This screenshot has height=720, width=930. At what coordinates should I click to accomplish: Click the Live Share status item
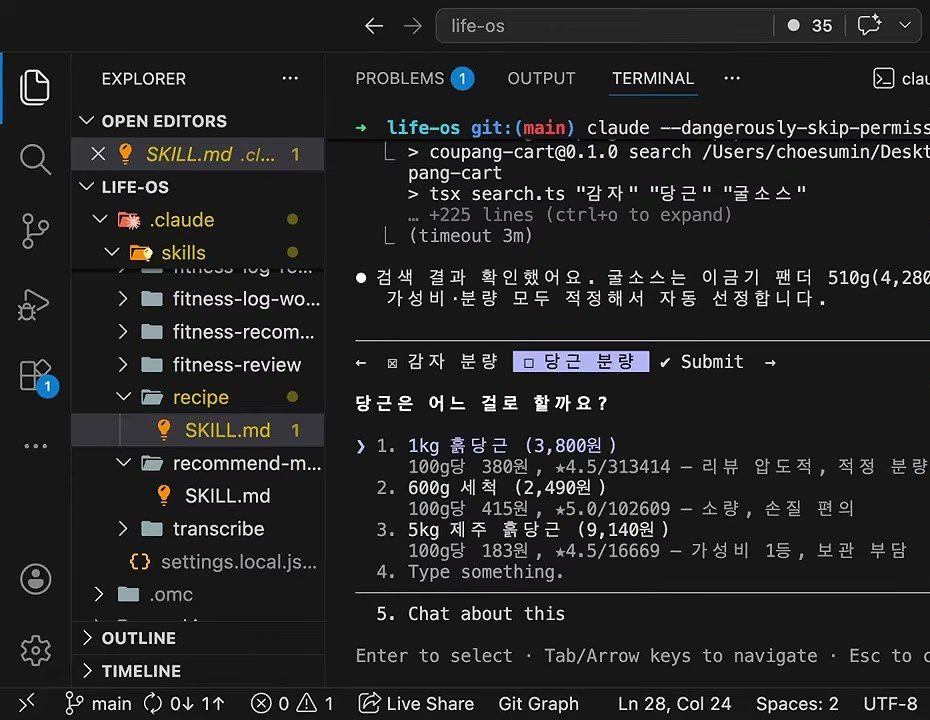click(416, 704)
